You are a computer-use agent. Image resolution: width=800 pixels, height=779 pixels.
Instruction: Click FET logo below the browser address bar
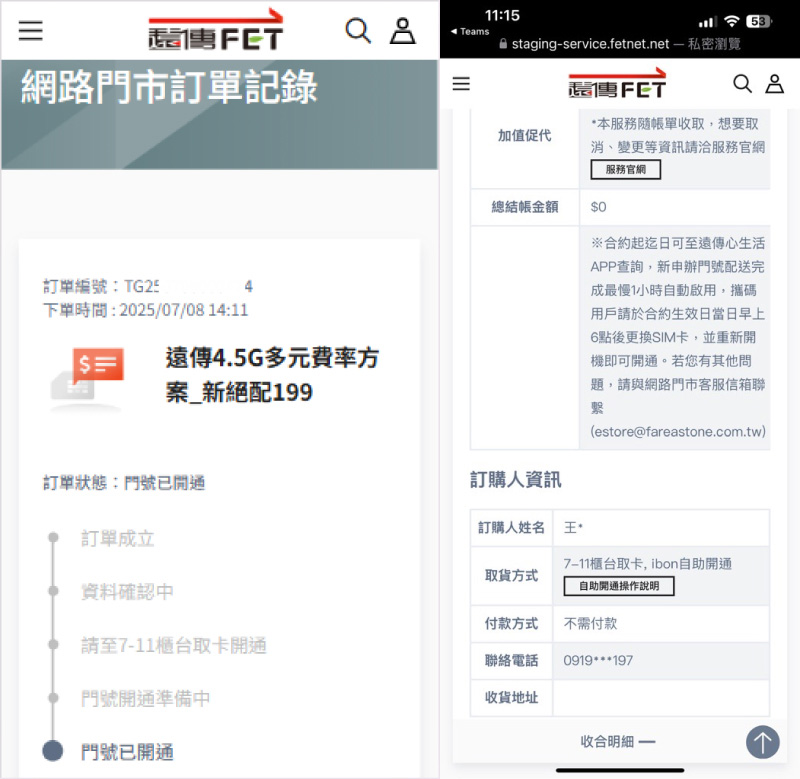(x=617, y=84)
